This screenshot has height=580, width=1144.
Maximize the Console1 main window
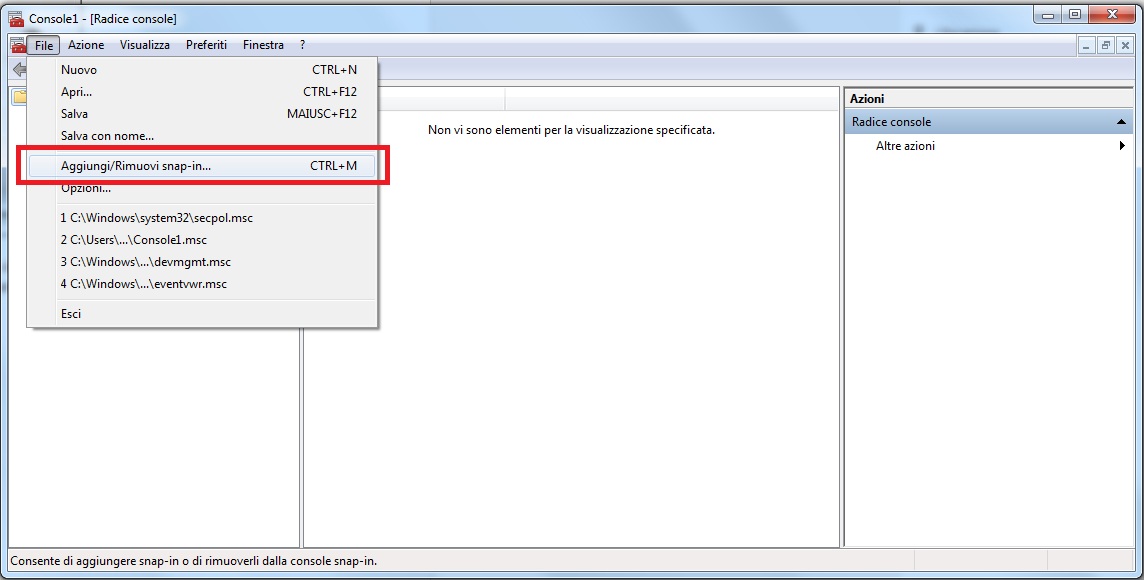point(1075,14)
